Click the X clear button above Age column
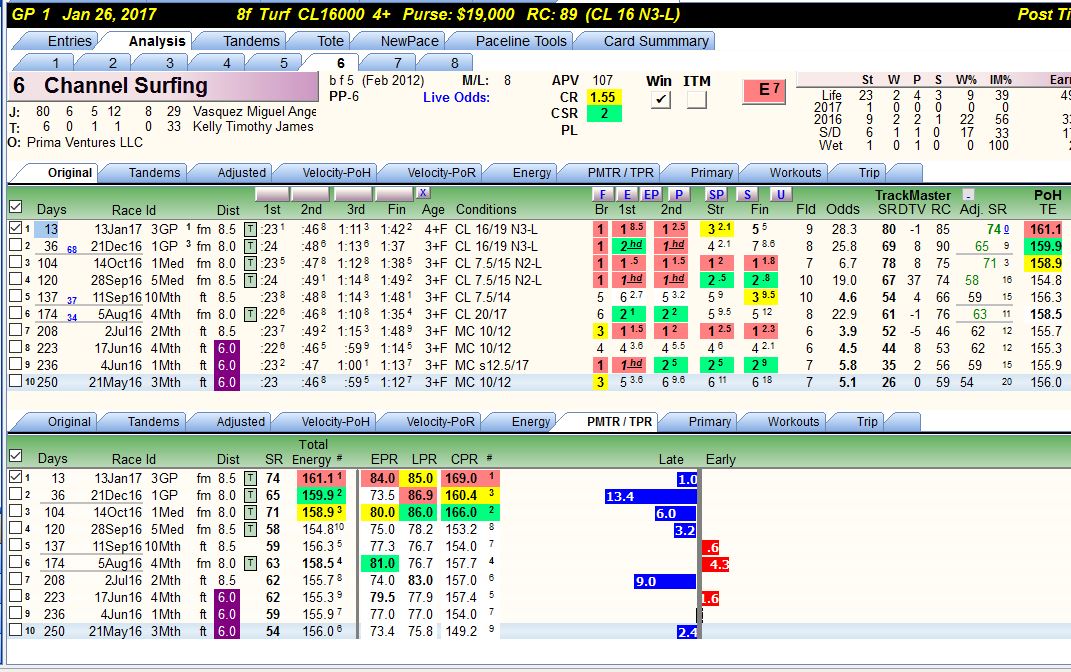 pos(423,193)
